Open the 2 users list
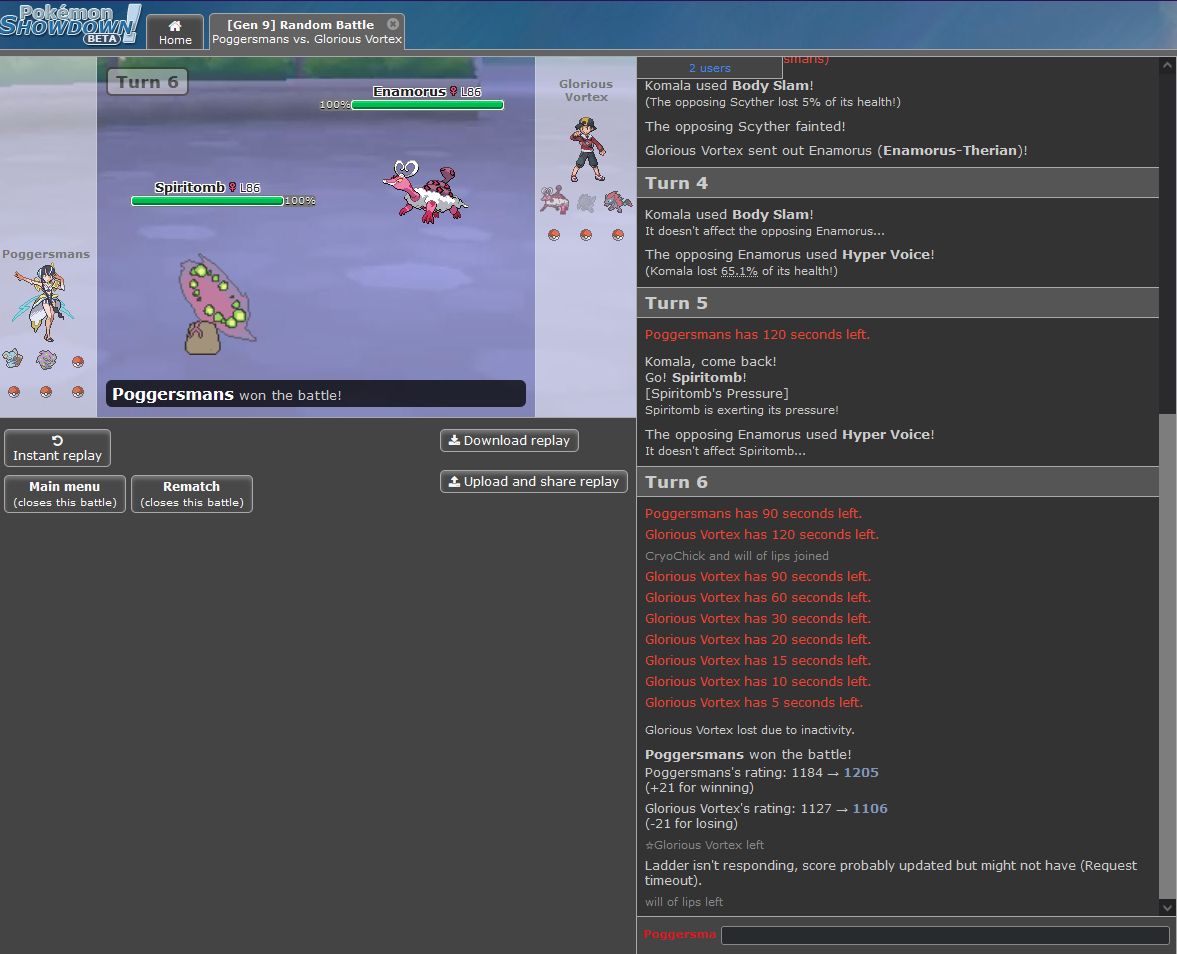The height and width of the screenshot is (954, 1177). click(x=709, y=68)
